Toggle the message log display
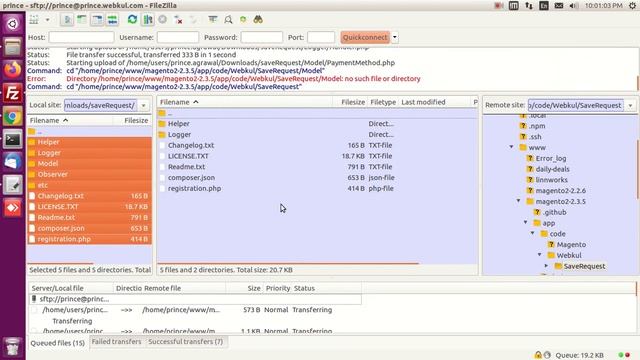 (x=67, y=20)
